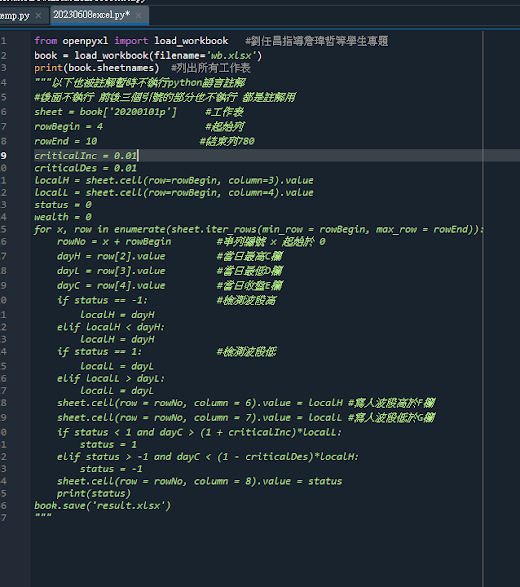The width and height of the screenshot is (520, 587).
Task: Switch to the temp.py editor tab
Action: [x=15, y=16]
